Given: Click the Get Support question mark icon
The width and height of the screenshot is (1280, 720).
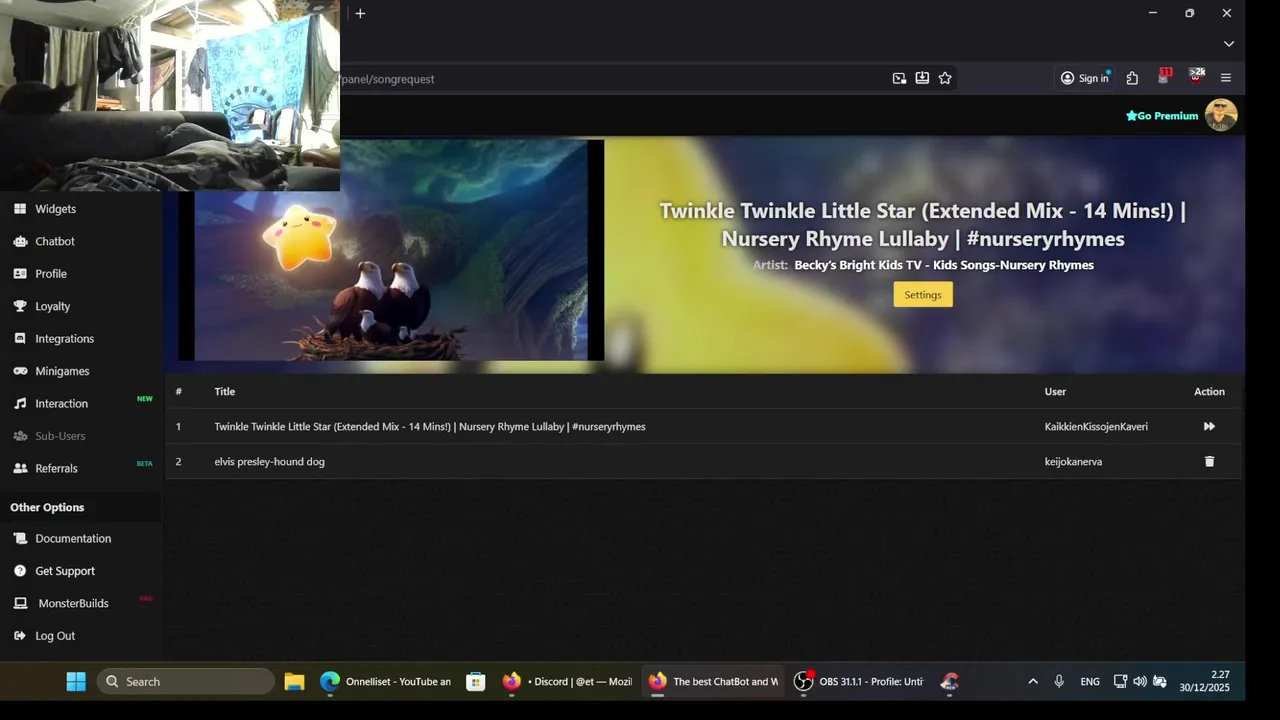Looking at the screenshot, I should pyautogui.click(x=20, y=571).
